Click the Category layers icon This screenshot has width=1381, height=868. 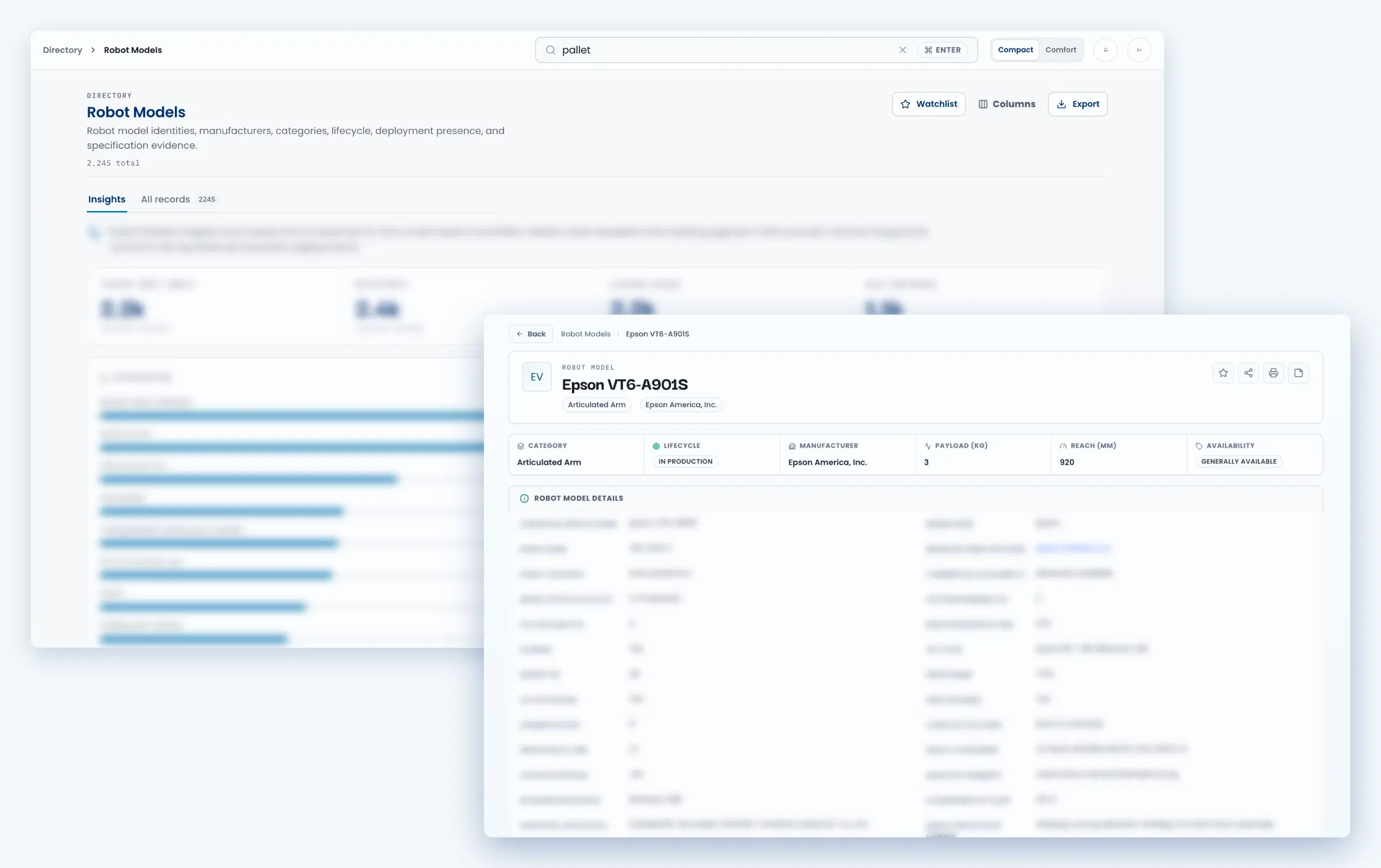(521, 446)
